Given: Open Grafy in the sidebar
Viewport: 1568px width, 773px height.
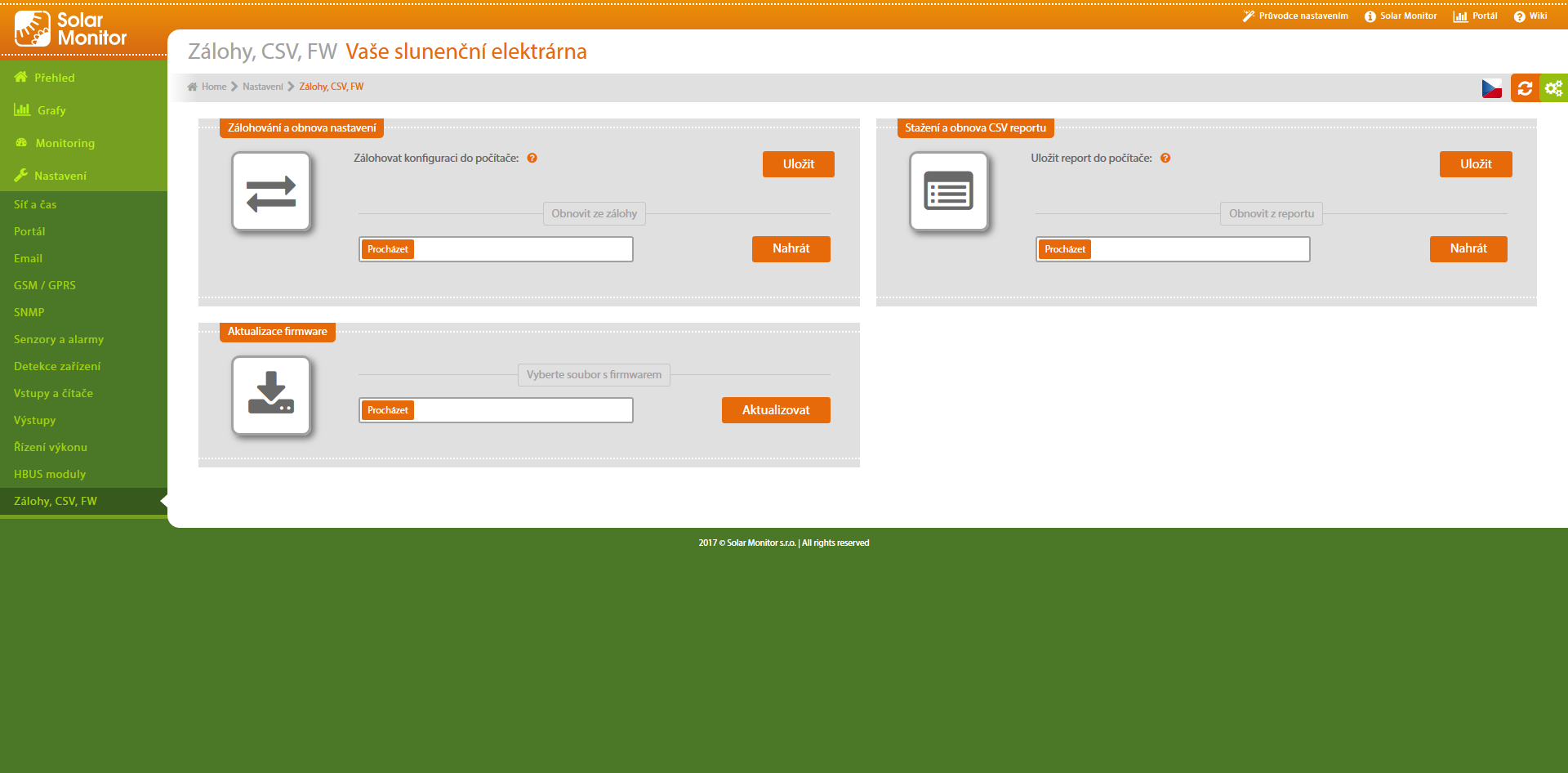Looking at the screenshot, I should [x=51, y=110].
